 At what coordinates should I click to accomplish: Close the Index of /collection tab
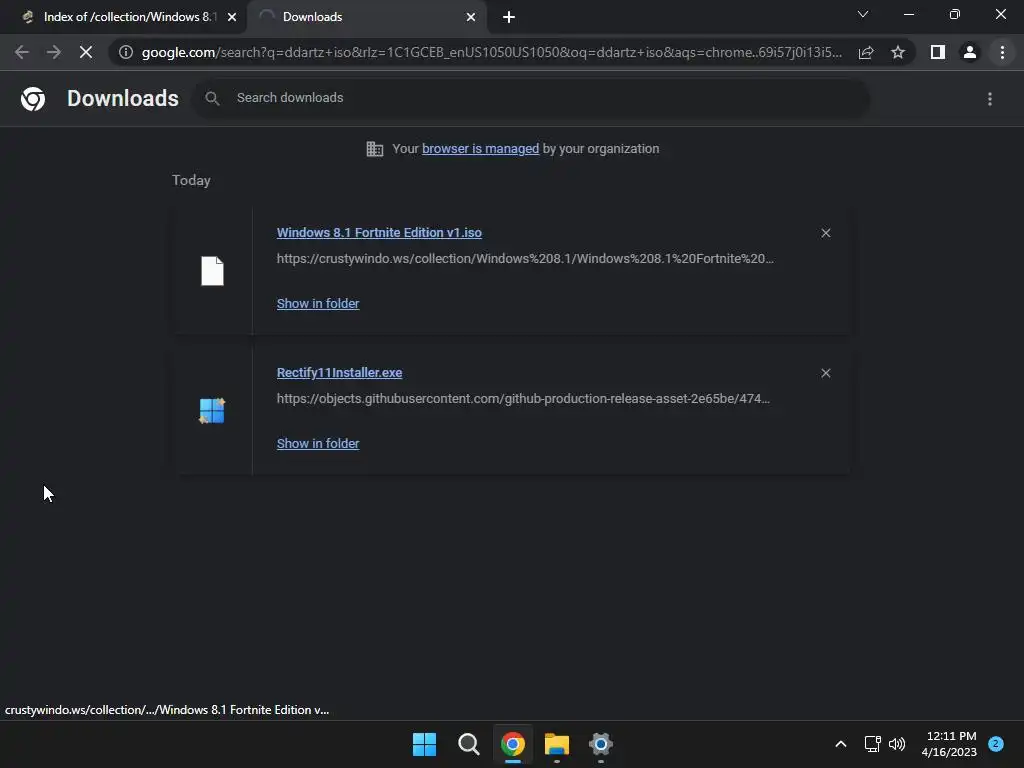tap(232, 18)
